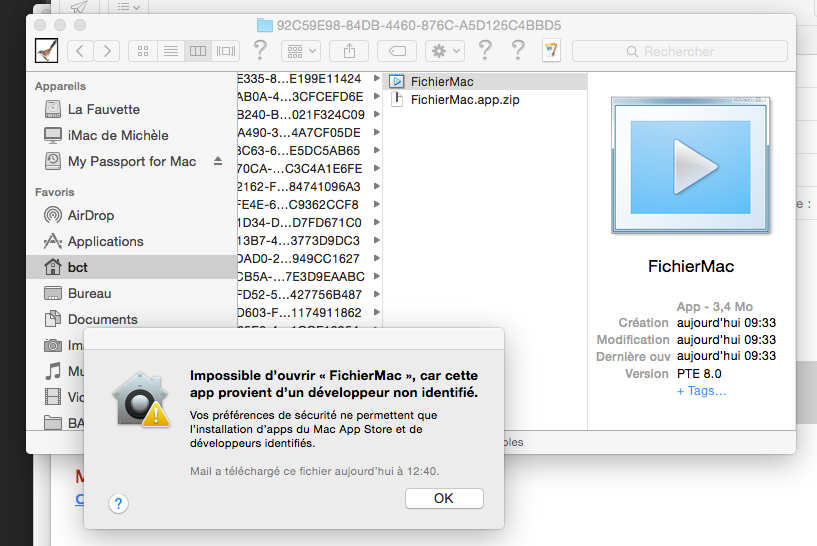Click the + Tags… link
This screenshot has height=546, width=817.
click(x=701, y=391)
